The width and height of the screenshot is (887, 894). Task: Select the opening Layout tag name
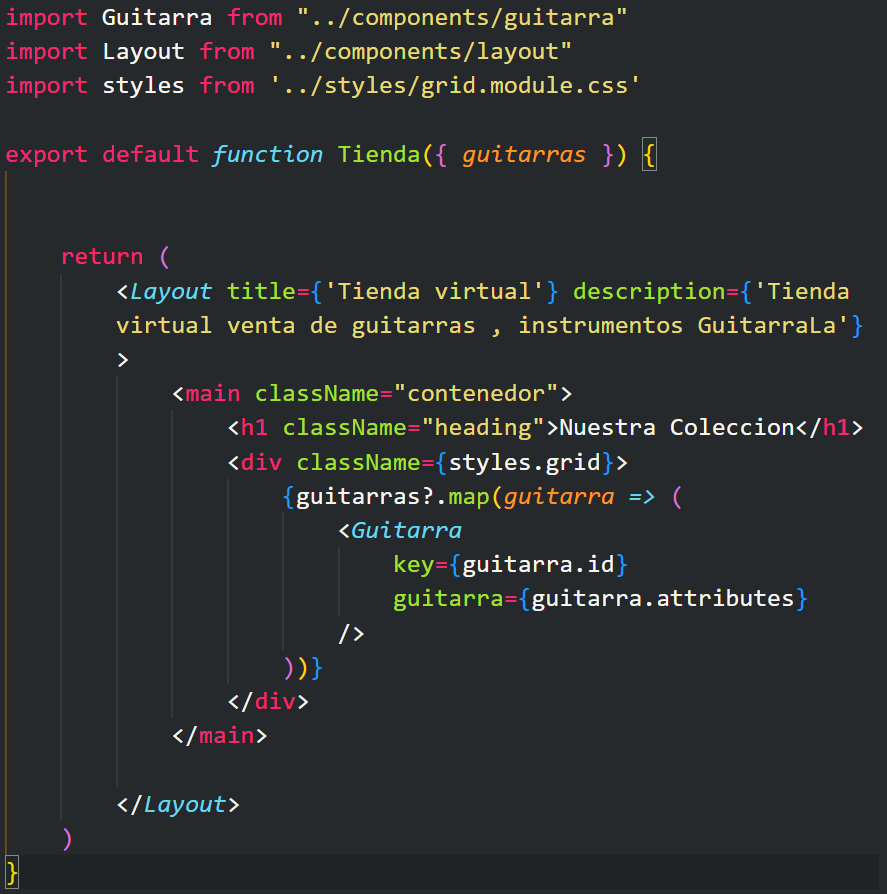[171, 291]
